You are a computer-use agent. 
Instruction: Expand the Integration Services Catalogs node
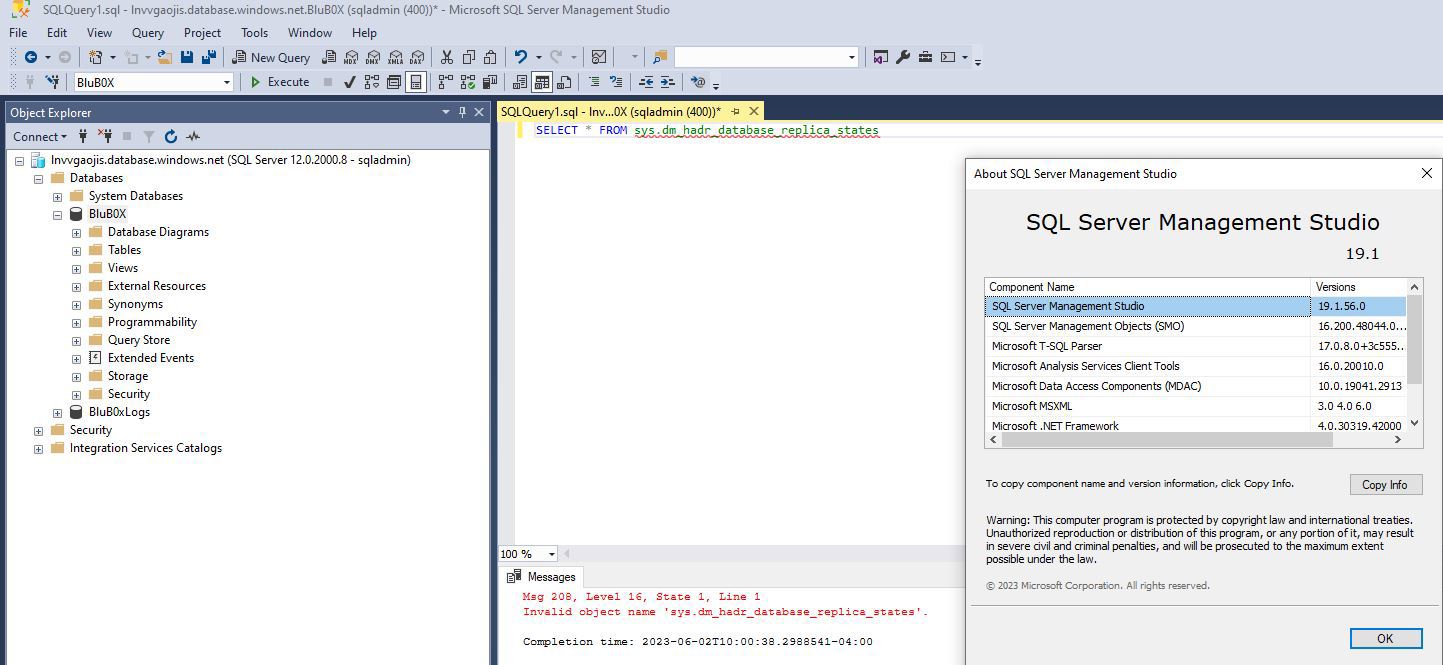click(x=38, y=448)
